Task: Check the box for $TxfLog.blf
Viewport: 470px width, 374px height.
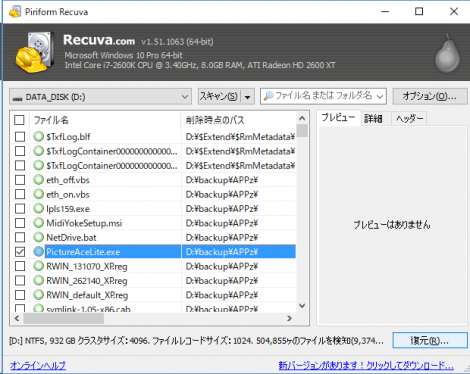Action: [x=20, y=136]
